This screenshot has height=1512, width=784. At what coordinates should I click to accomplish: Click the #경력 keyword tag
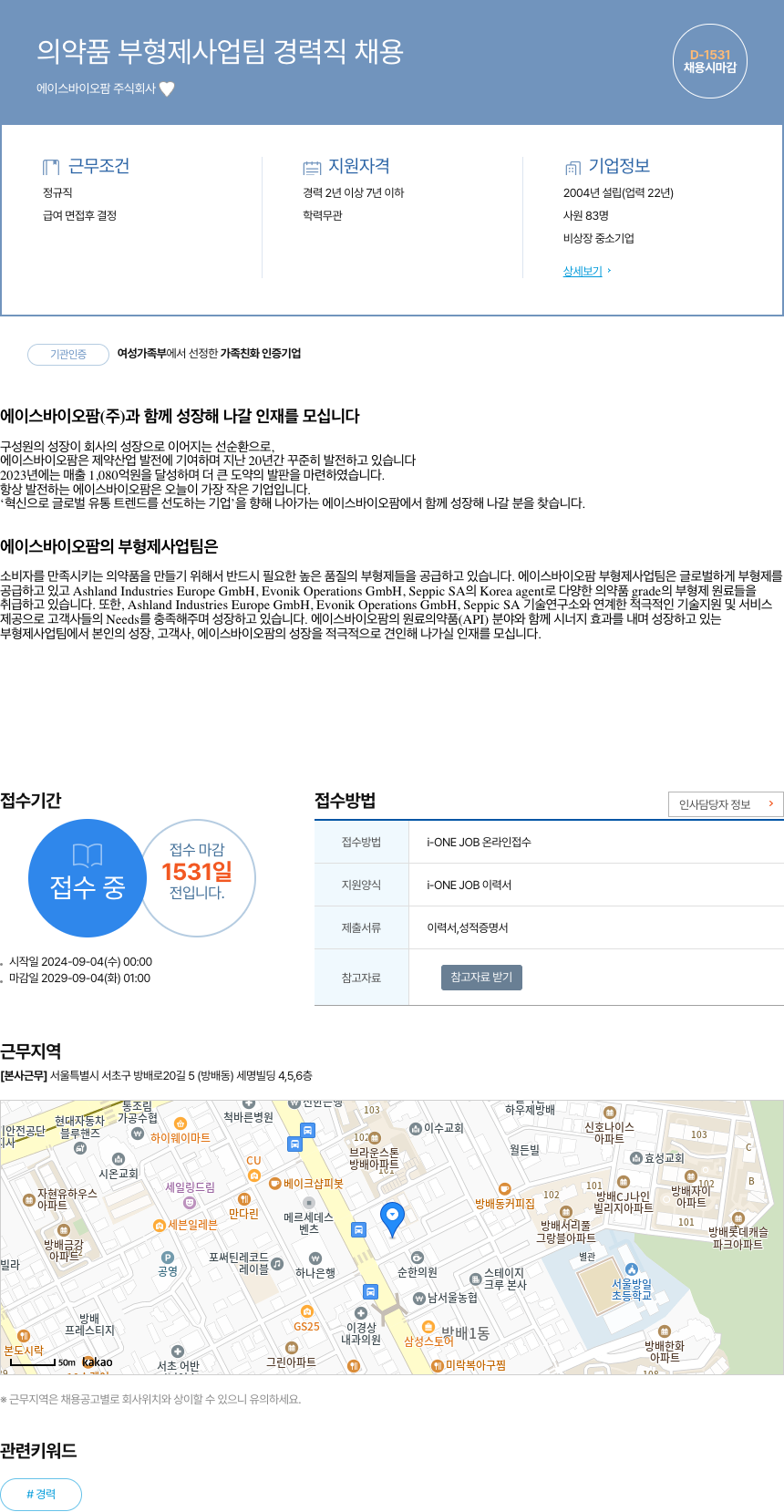(41, 1494)
